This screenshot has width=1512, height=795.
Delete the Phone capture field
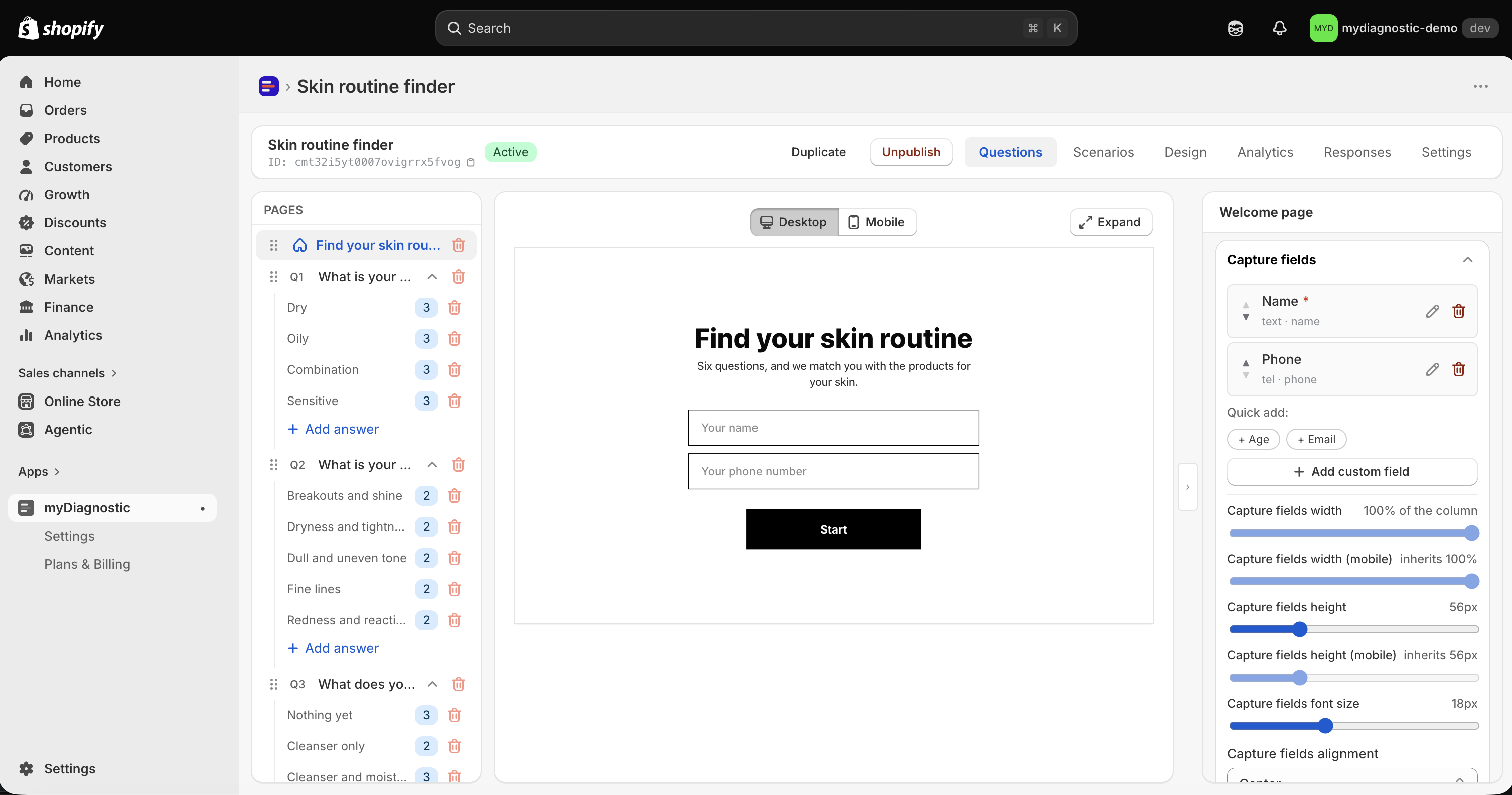pyautogui.click(x=1459, y=369)
